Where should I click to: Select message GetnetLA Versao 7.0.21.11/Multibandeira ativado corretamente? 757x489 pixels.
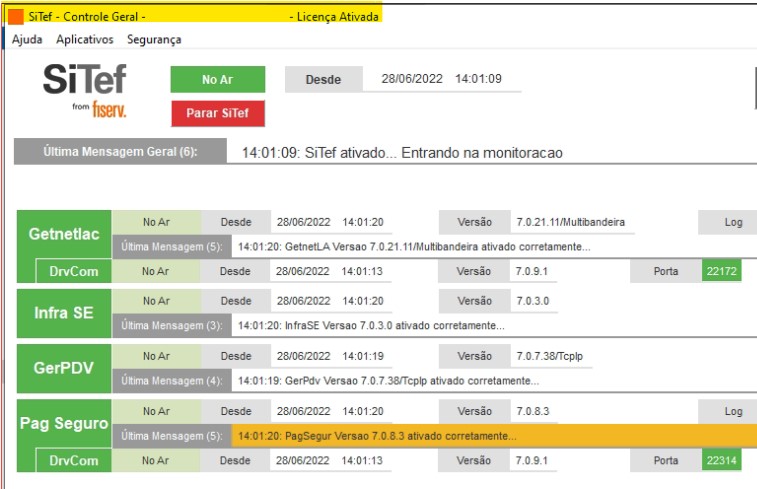click(414, 247)
